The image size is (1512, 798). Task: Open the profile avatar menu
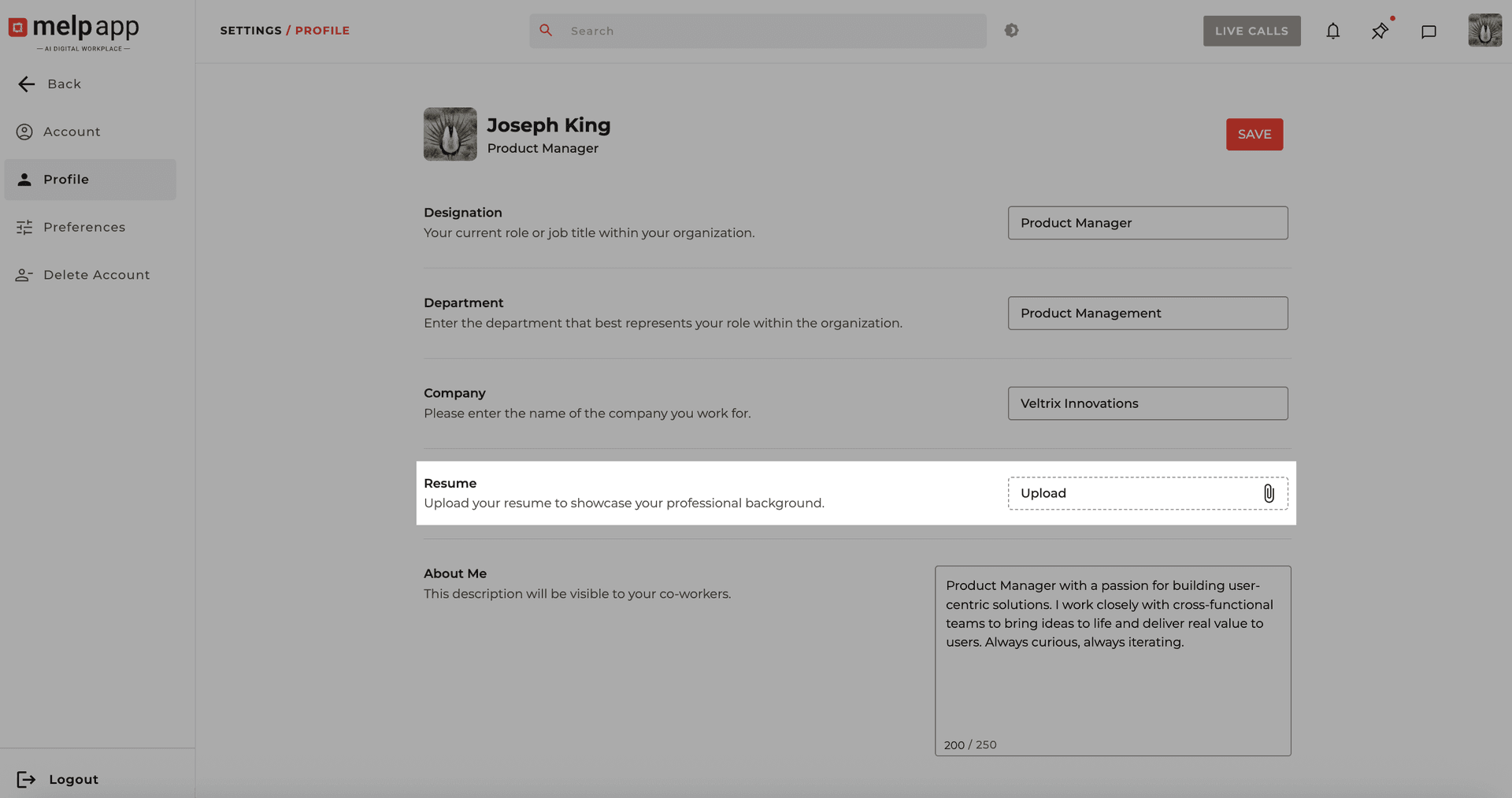click(x=1484, y=31)
